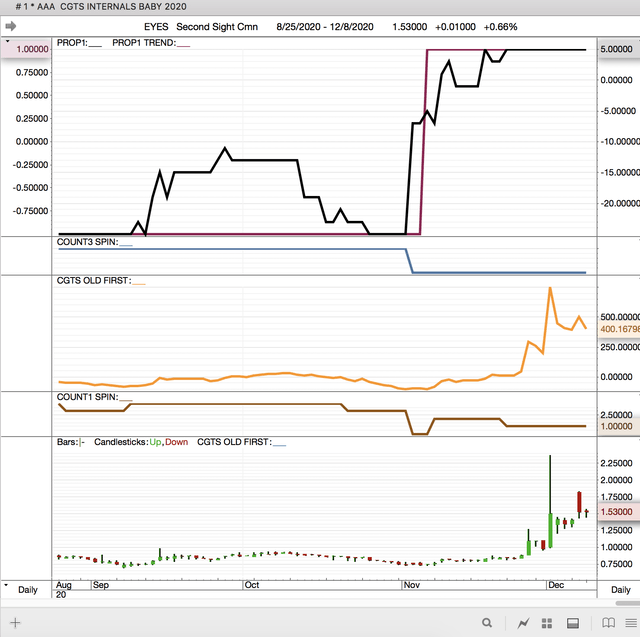
Task: Open the list lines icon at bottom right
Action: pos(631,623)
